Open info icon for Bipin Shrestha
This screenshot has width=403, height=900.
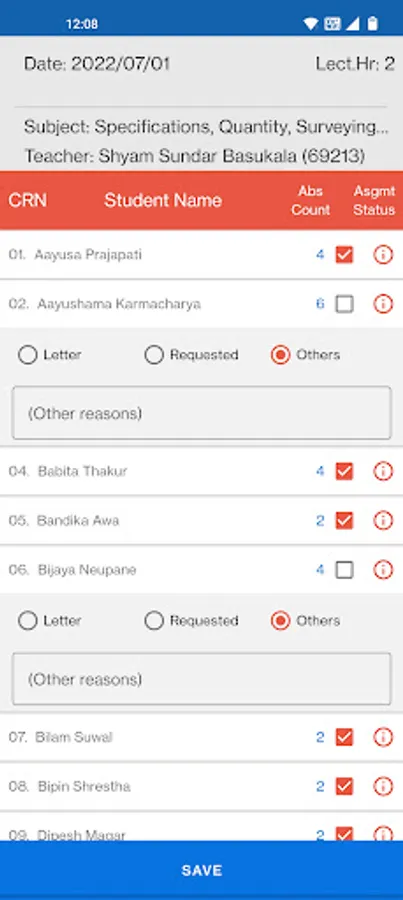pyautogui.click(x=383, y=786)
